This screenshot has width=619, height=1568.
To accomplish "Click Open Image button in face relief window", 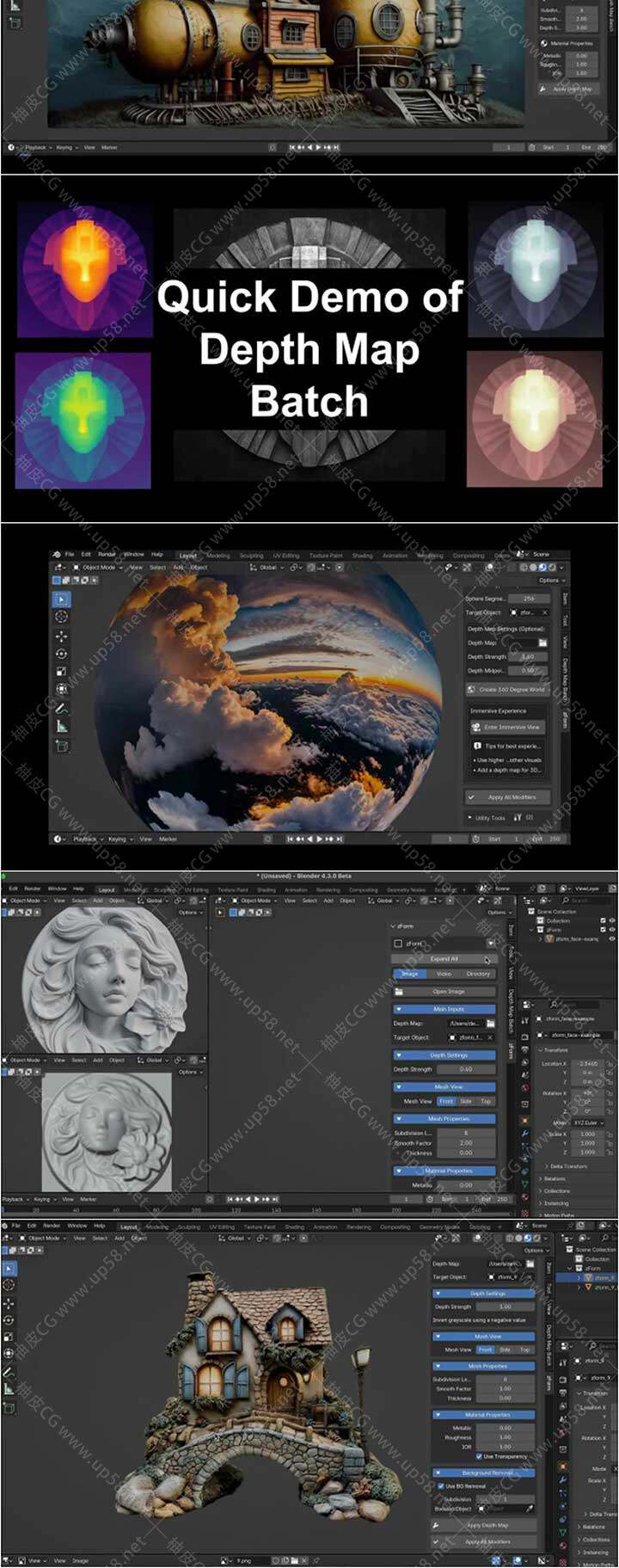I will (x=444, y=992).
